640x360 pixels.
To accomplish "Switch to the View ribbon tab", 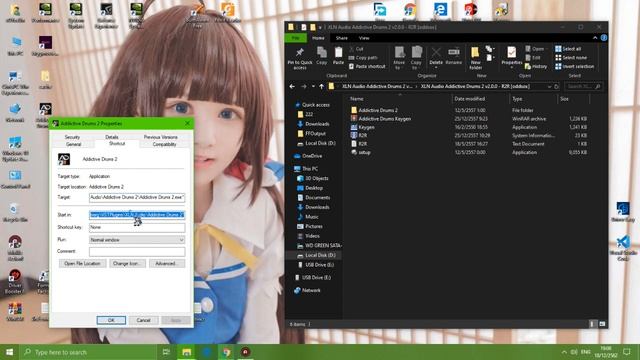I will 364,38.
